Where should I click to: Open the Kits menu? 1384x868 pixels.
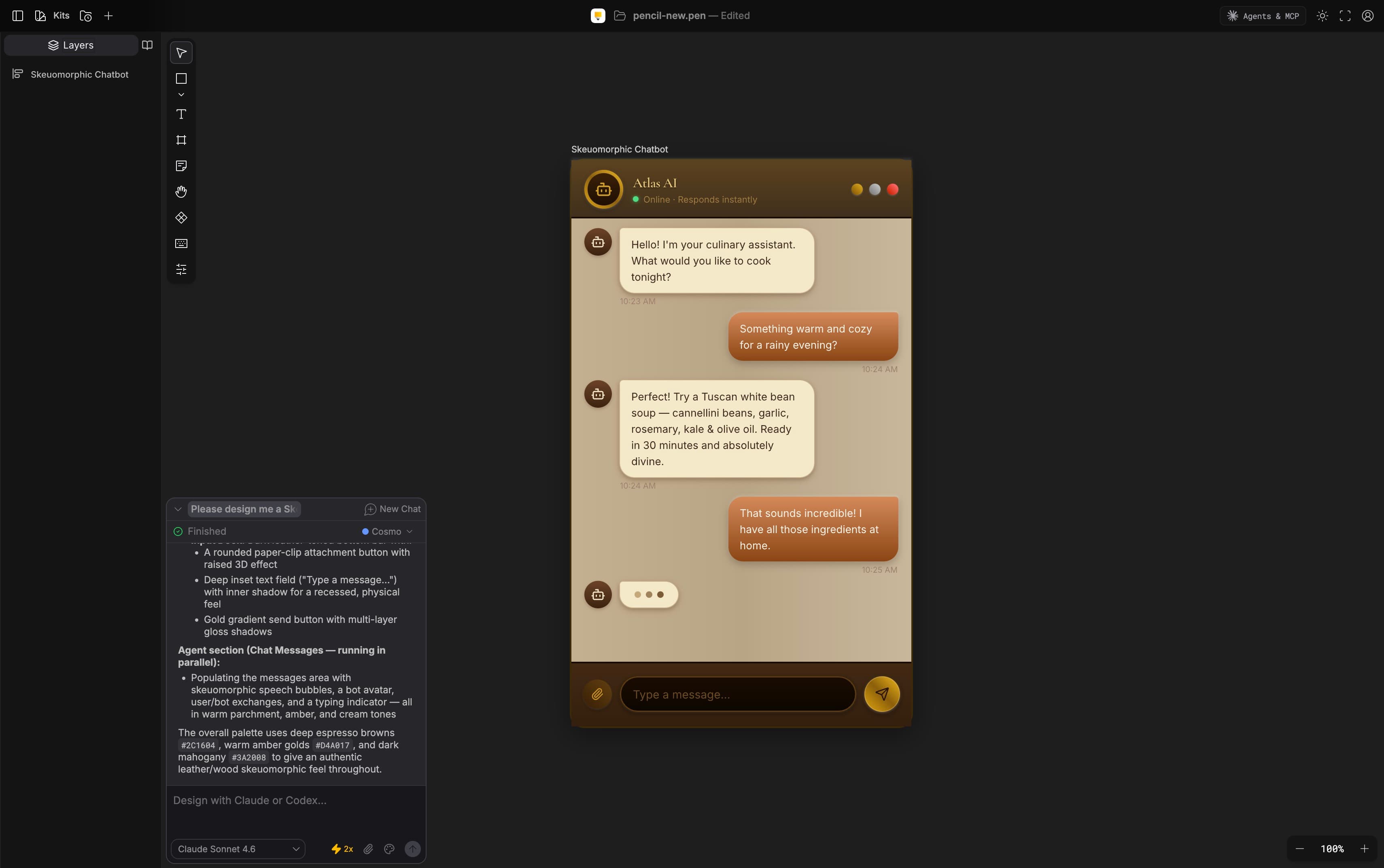coord(61,15)
